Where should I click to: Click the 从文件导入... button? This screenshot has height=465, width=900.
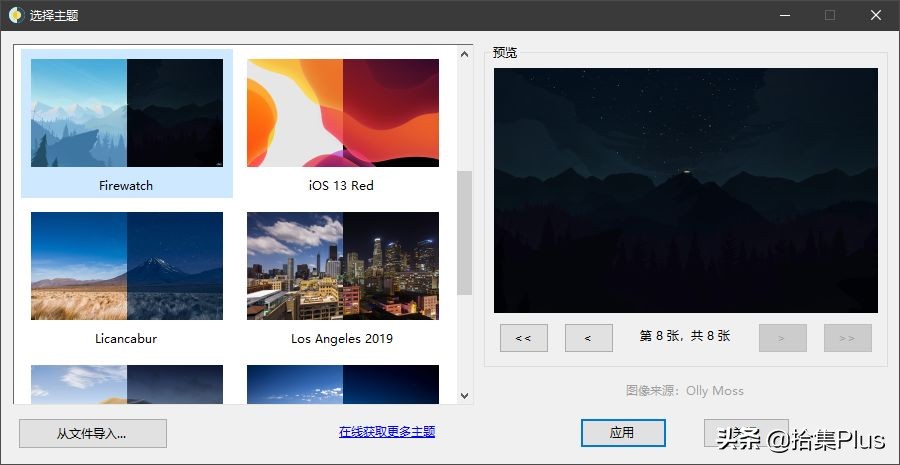[93, 433]
